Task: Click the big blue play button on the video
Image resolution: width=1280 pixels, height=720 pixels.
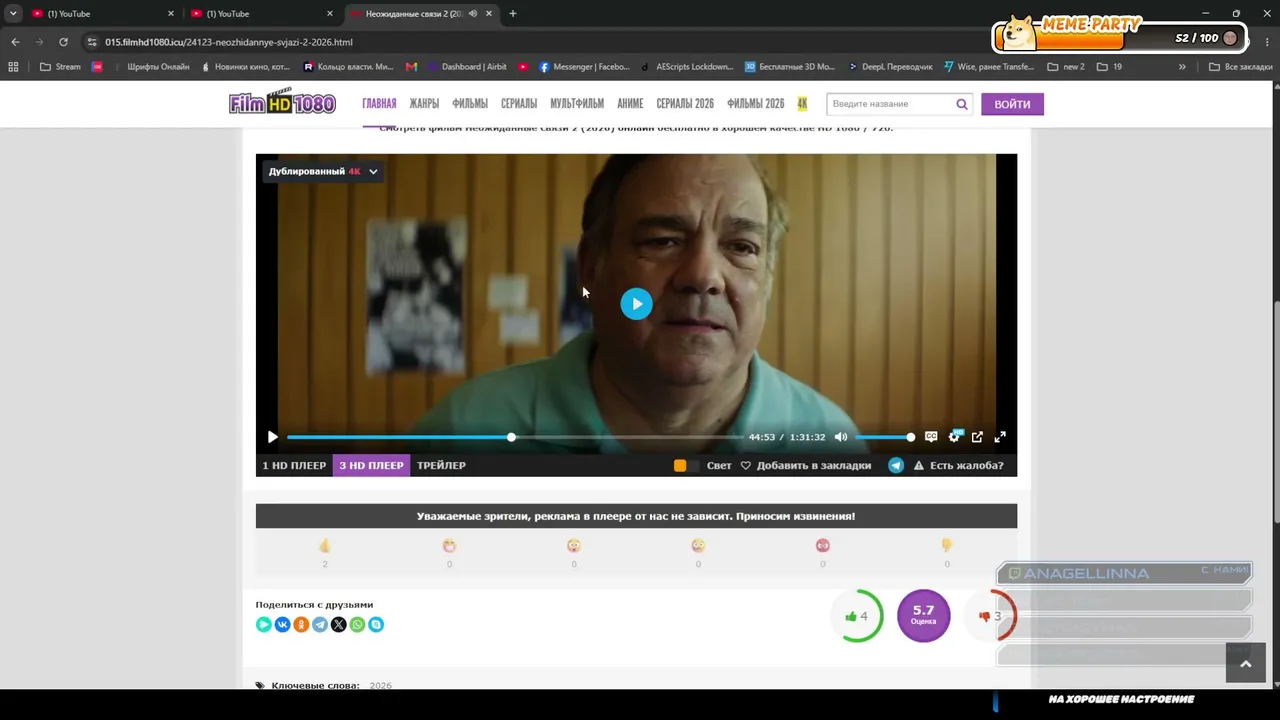Action: click(x=636, y=304)
